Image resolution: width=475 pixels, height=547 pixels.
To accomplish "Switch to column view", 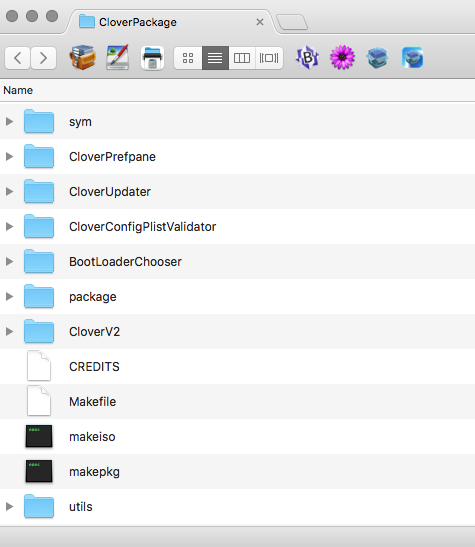I will (x=242, y=58).
